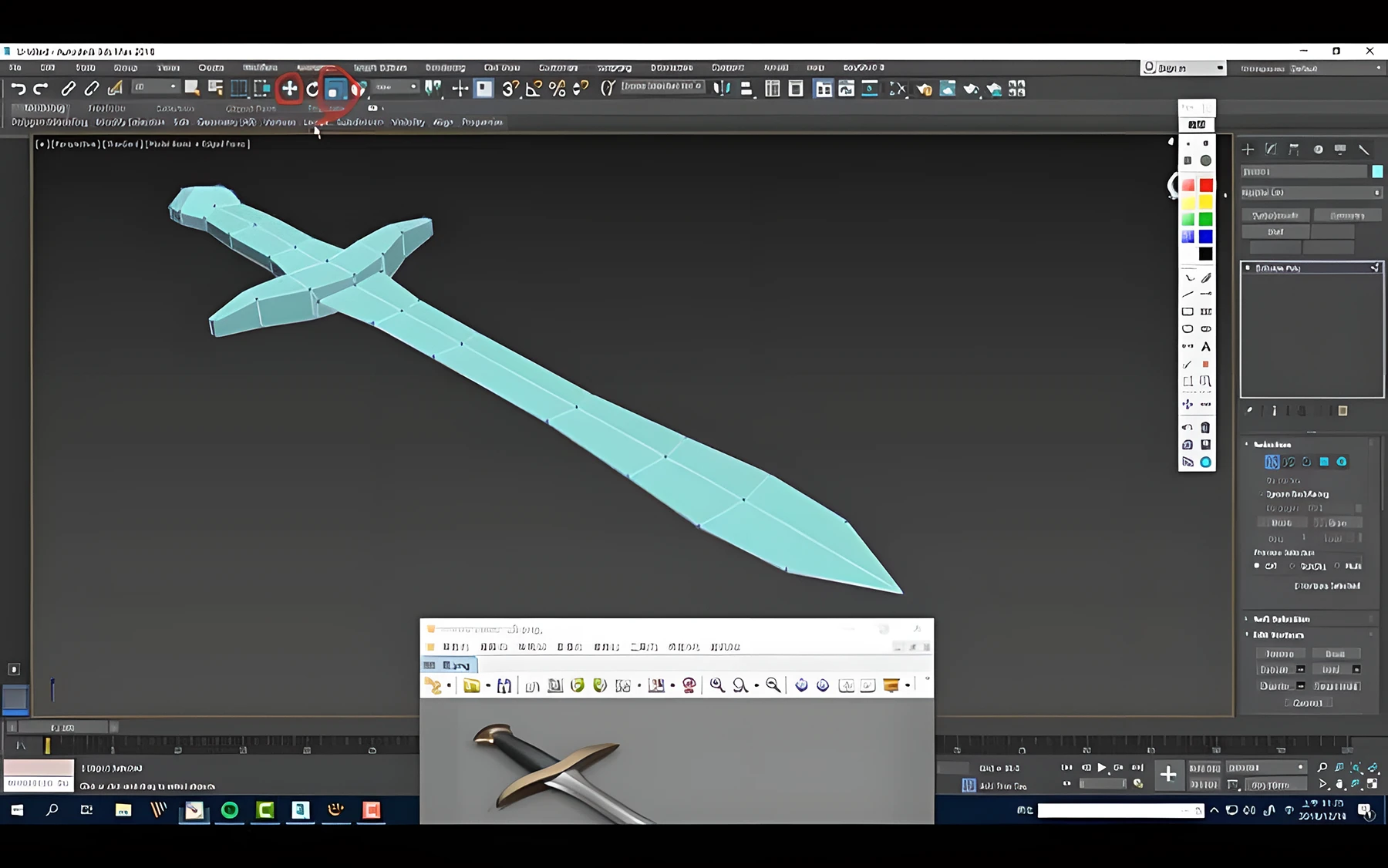Select the first radio button under selection options
The width and height of the screenshot is (1388, 868).
(1257, 566)
